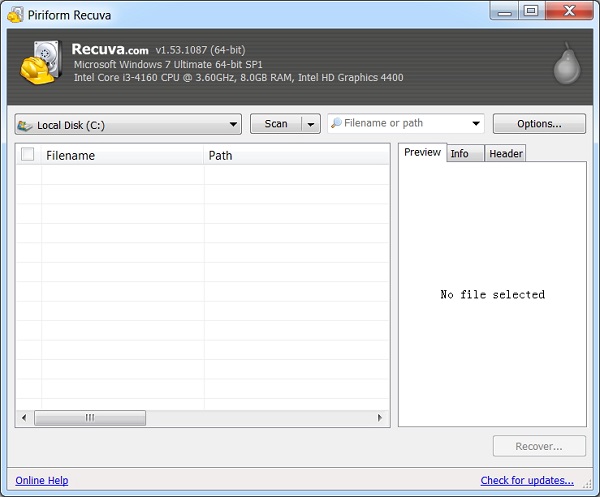This screenshot has width=600, height=497.
Task: Open the Options dialog
Action: point(539,124)
